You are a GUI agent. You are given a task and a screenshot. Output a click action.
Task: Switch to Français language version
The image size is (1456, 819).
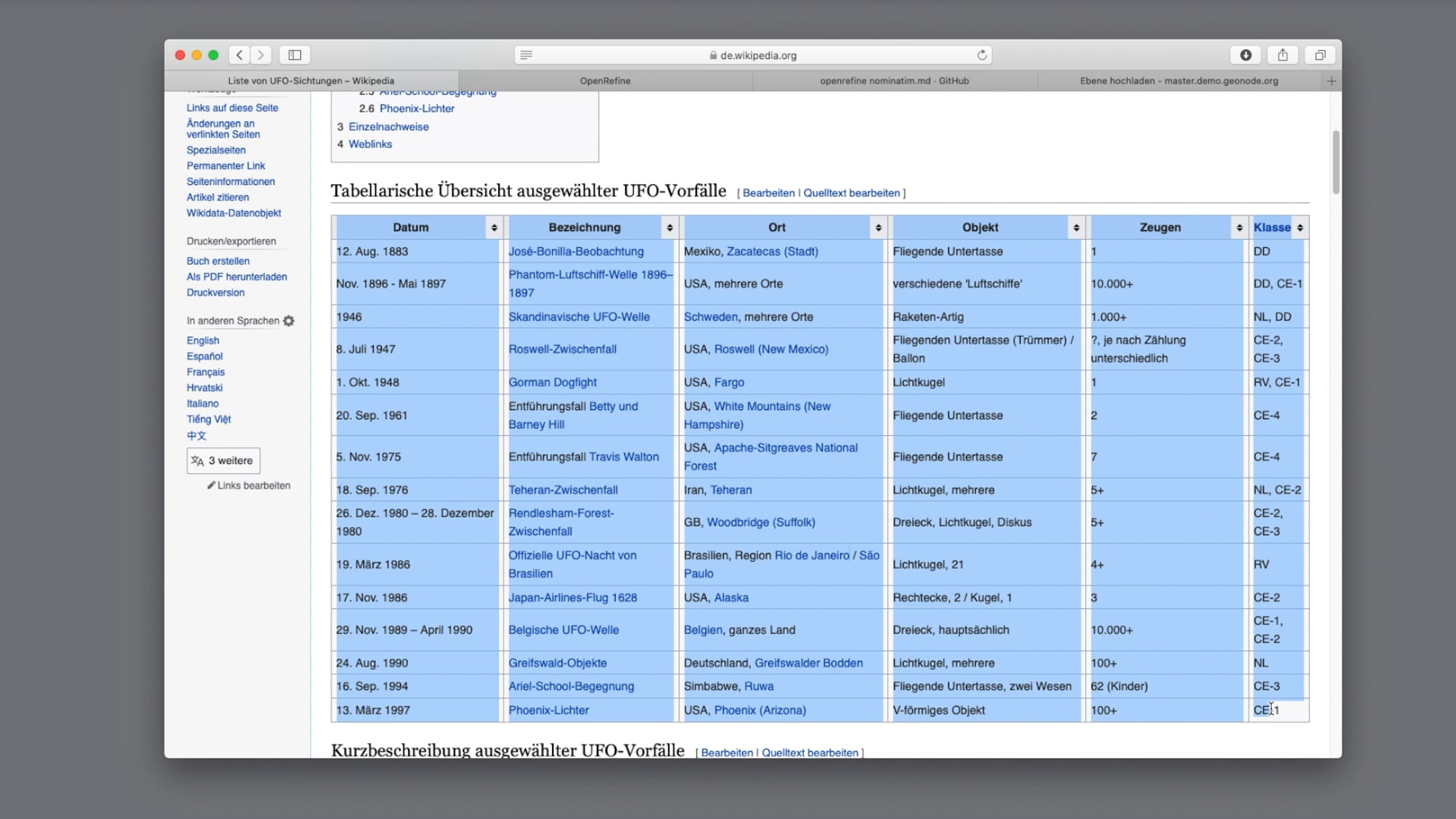point(206,372)
